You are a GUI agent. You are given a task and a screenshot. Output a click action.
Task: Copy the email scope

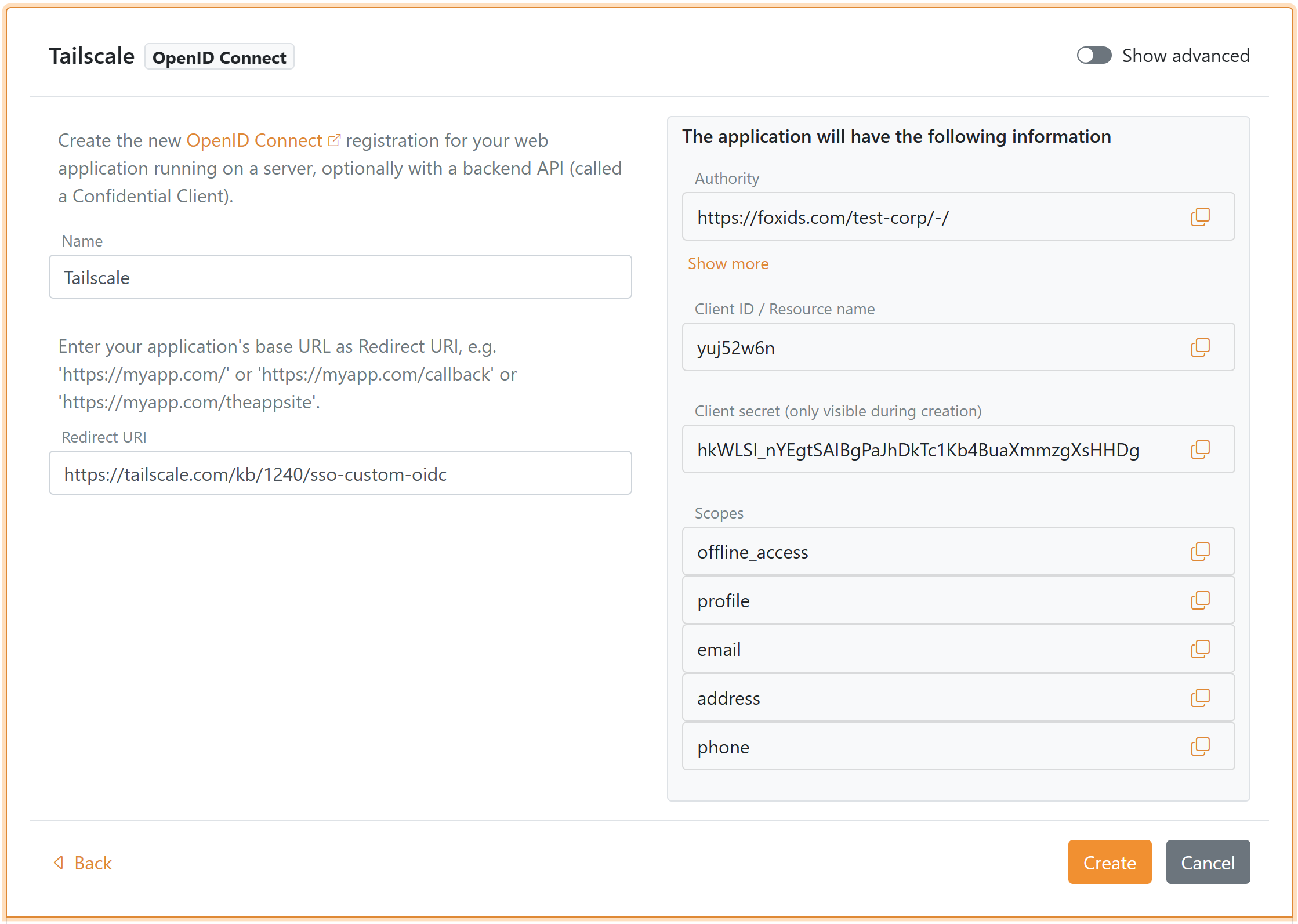pyautogui.click(x=1201, y=649)
